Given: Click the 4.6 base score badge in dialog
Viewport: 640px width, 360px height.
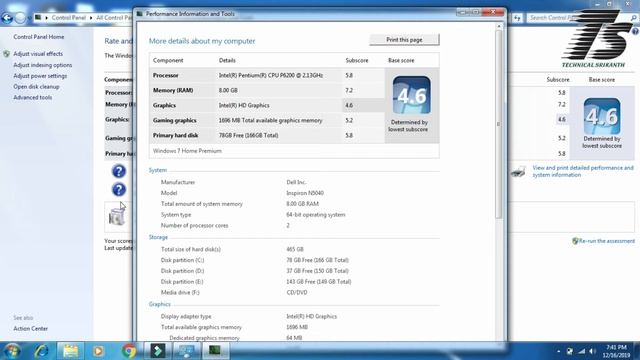Looking at the screenshot, I should 411,95.
